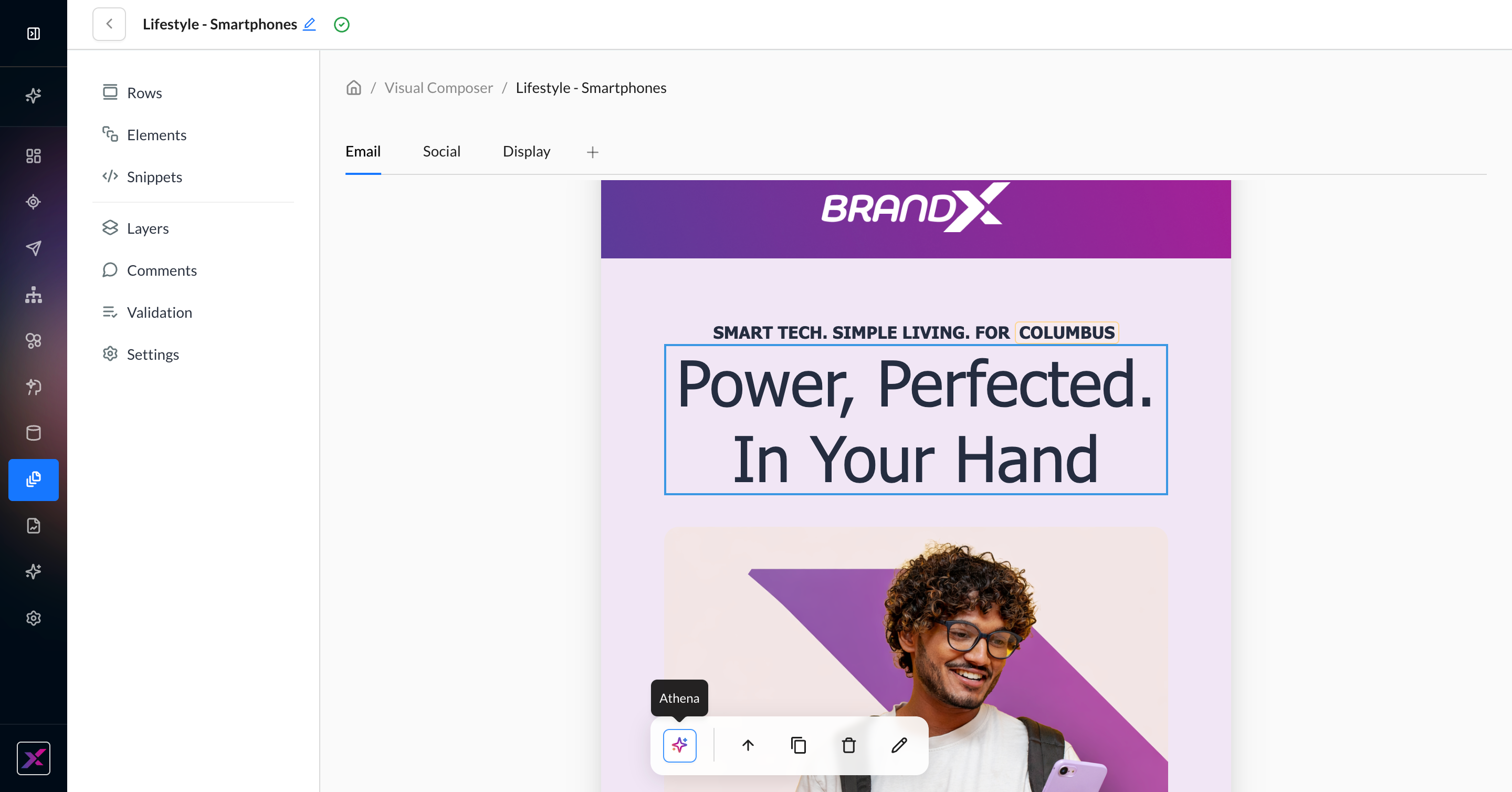Open the lower sparkle icon above the sidebar gear
This screenshot has width=1512, height=792.
click(x=34, y=571)
